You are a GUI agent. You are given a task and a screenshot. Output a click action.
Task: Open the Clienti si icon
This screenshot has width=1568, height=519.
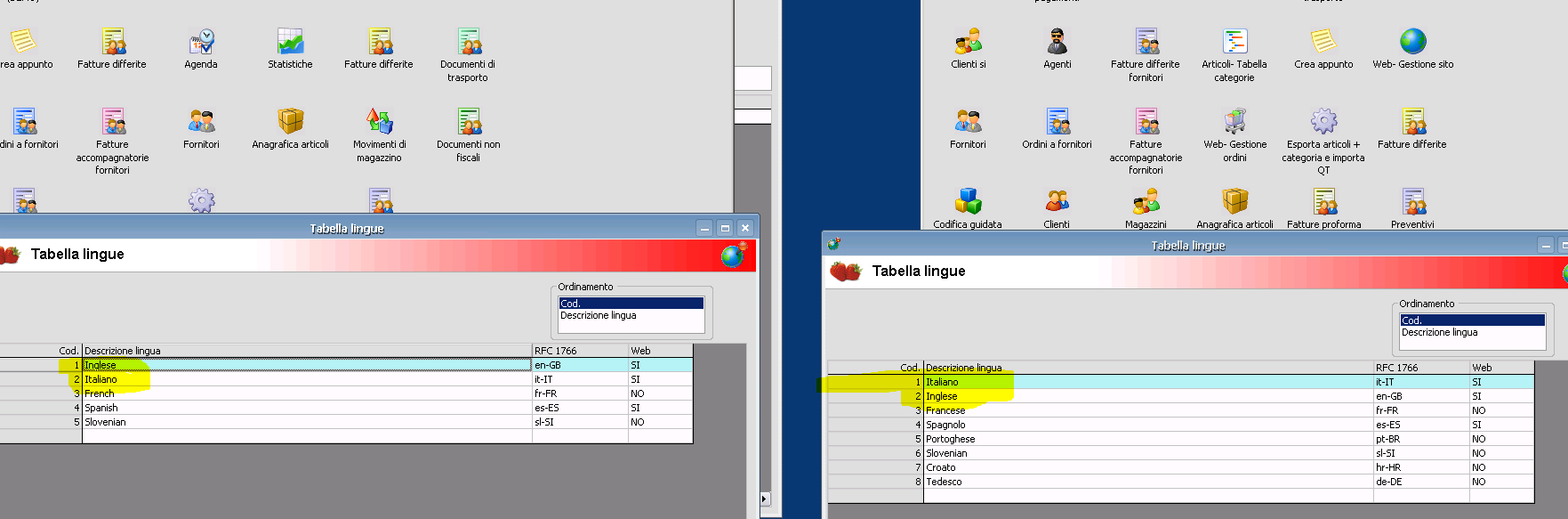coord(969,43)
